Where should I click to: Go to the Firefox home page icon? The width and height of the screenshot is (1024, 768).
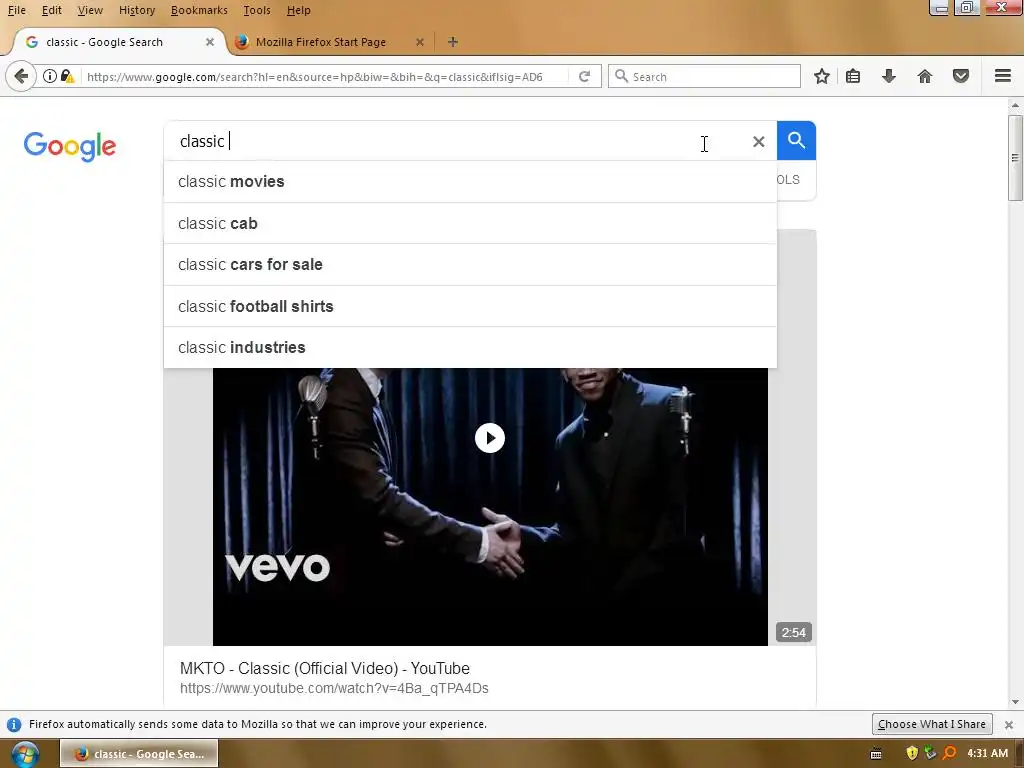pyautogui.click(x=925, y=76)
